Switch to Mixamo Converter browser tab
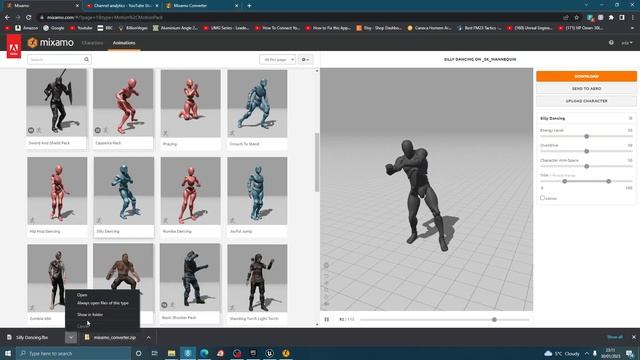Viewport: 640px width, 360px height. coord(202,6)
